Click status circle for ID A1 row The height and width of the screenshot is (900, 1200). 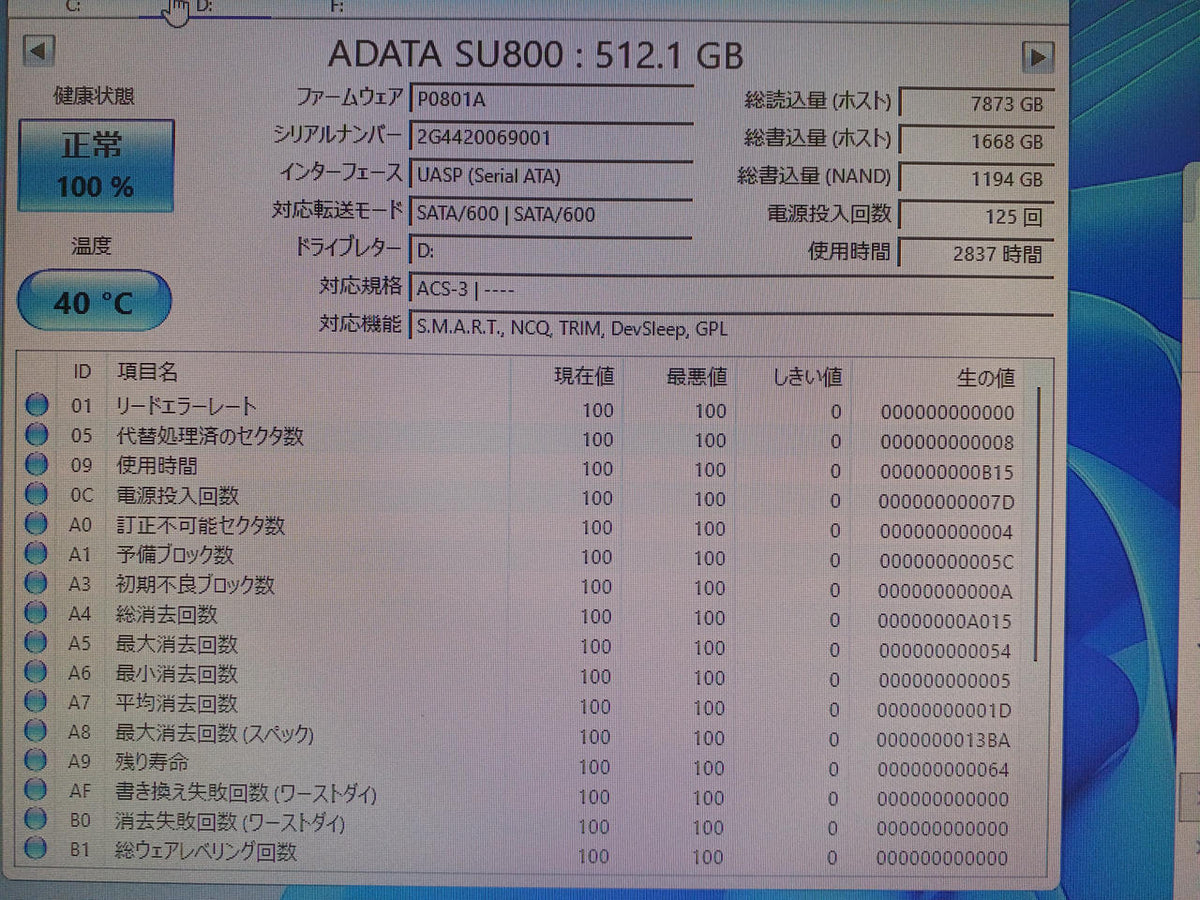tap(37, 553)
